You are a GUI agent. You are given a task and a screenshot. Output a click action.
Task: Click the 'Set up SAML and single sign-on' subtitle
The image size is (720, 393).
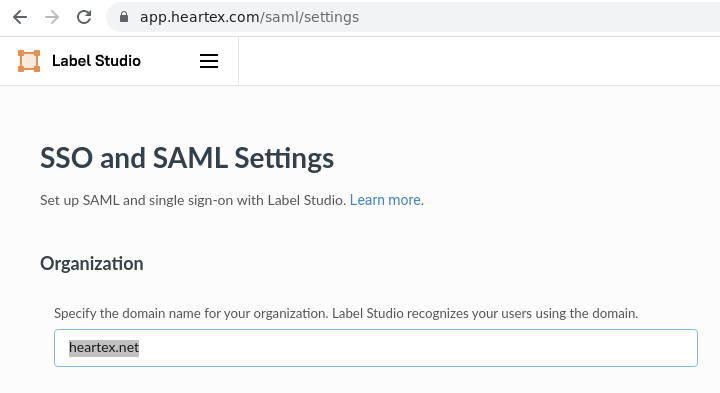tap(193, 200)
